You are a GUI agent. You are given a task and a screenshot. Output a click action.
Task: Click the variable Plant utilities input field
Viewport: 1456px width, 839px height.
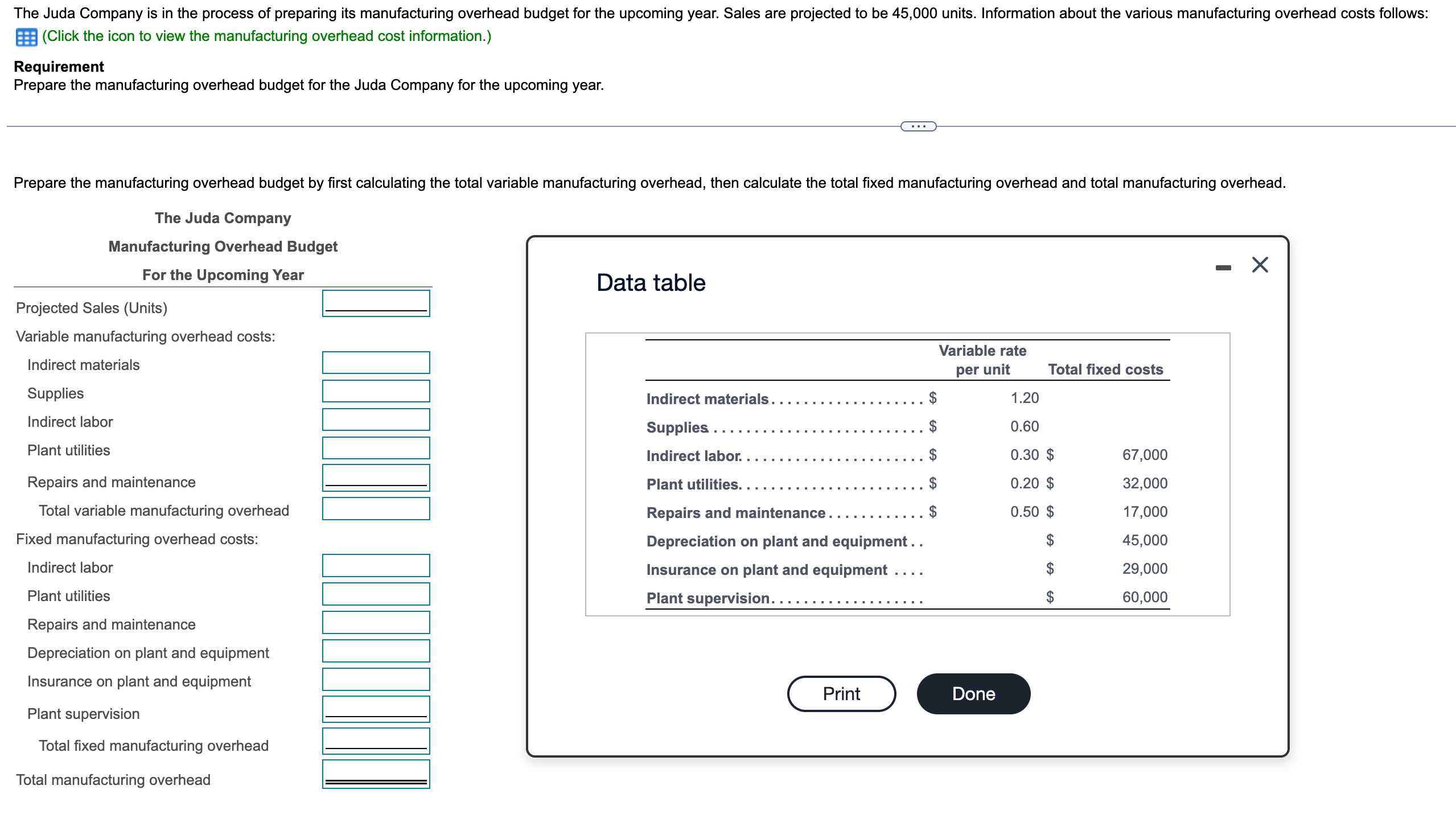(376, 448)
